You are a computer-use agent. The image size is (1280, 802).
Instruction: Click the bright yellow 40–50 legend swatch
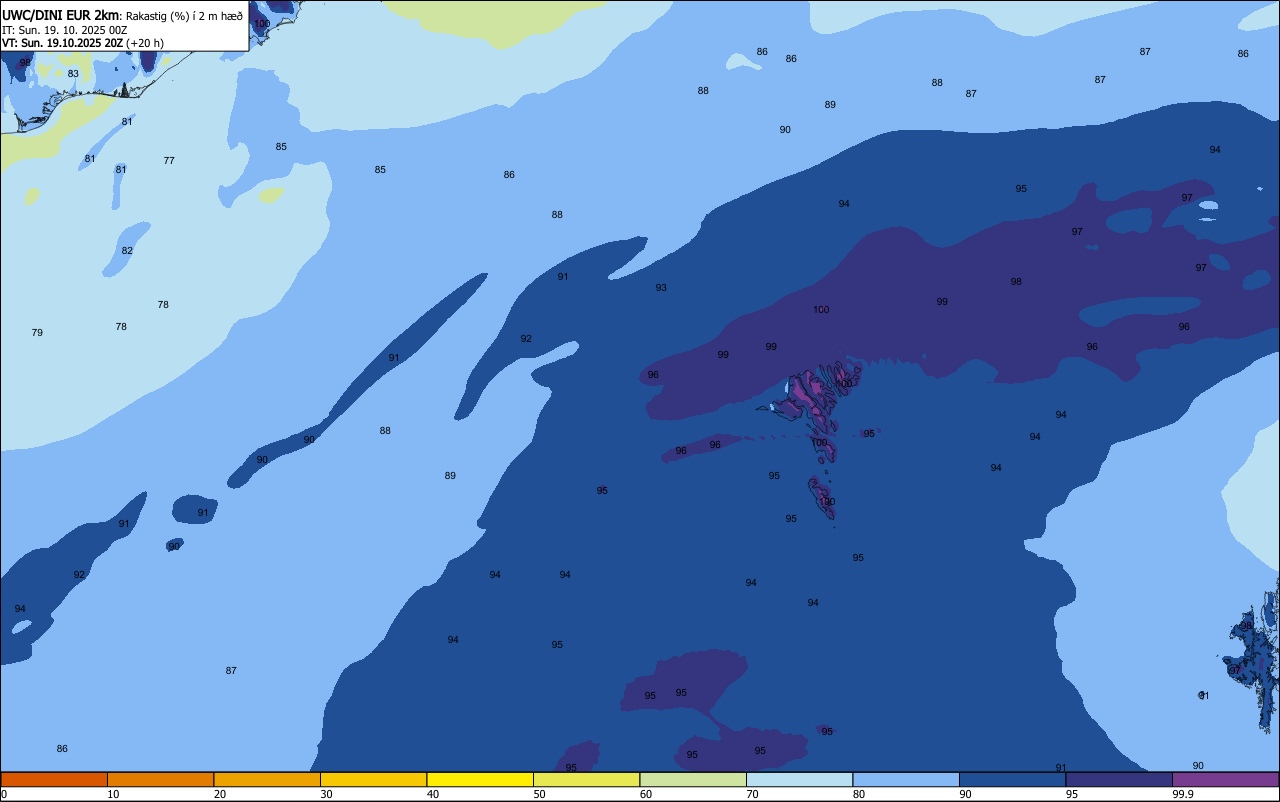[x=480, y=779]
